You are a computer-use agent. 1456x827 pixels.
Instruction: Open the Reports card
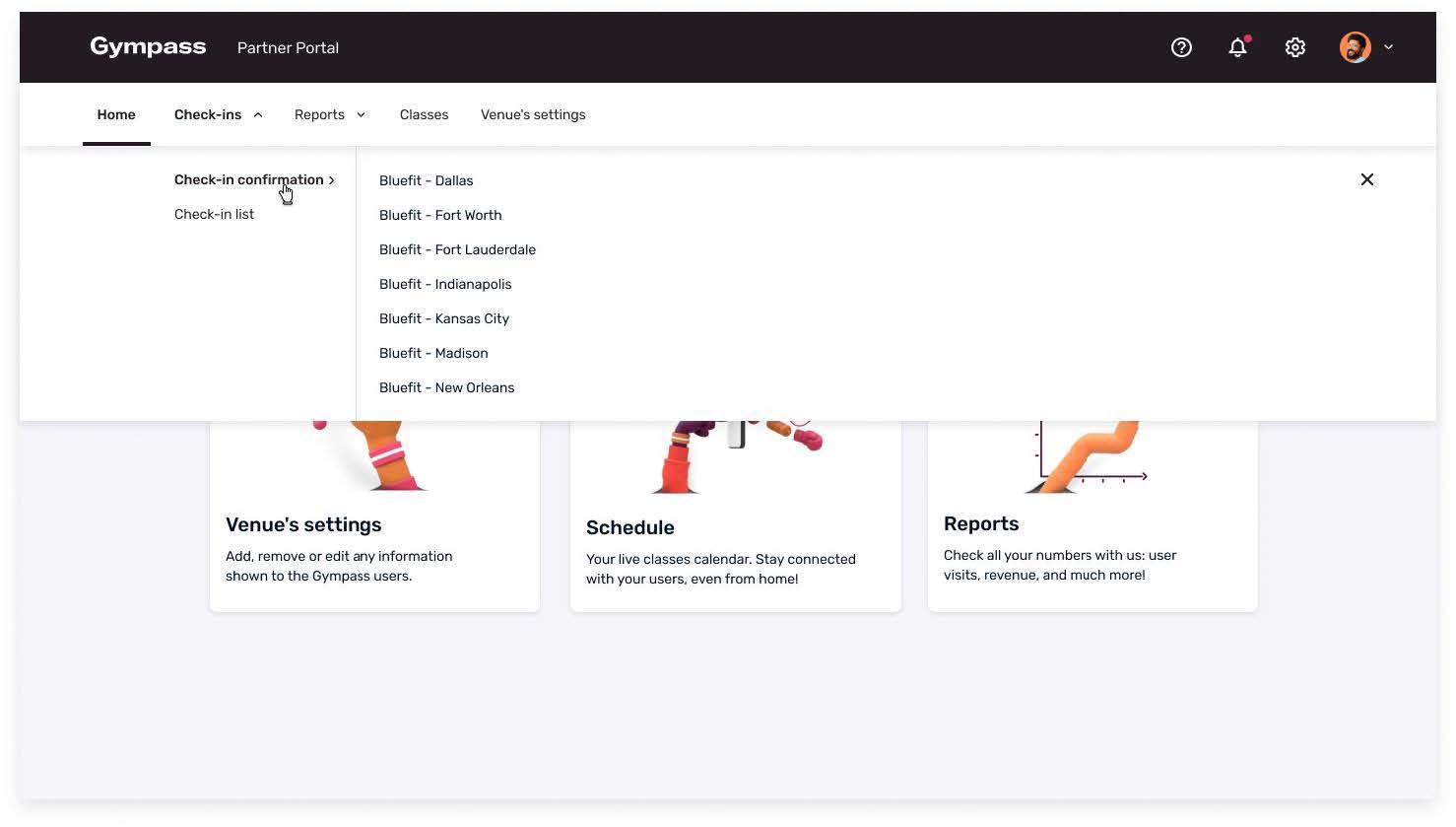(1092, 517)
